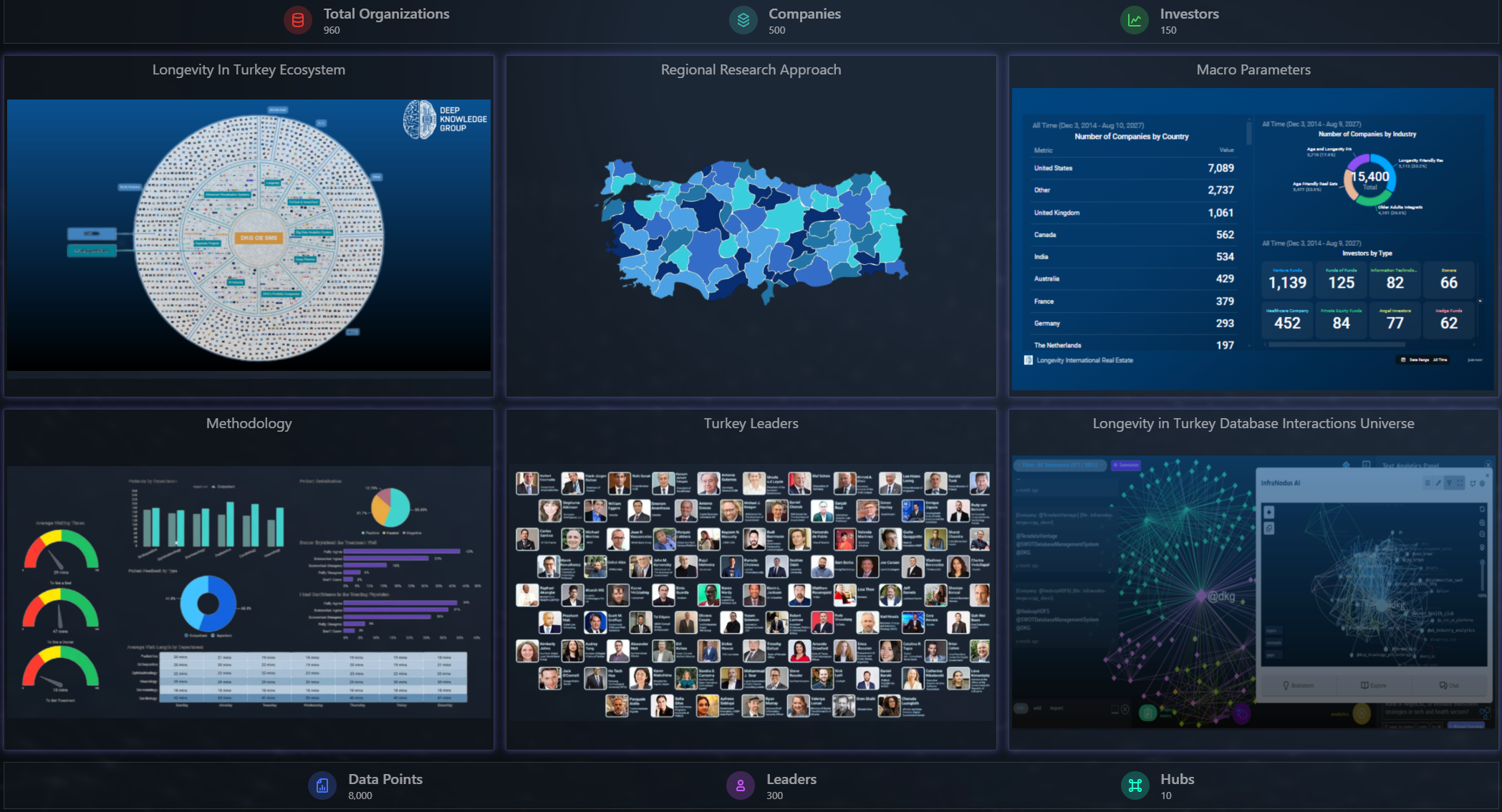Screen dimensions: 1502x812
Task: Click the blue Data Points icon
Action: coord(322,786)
